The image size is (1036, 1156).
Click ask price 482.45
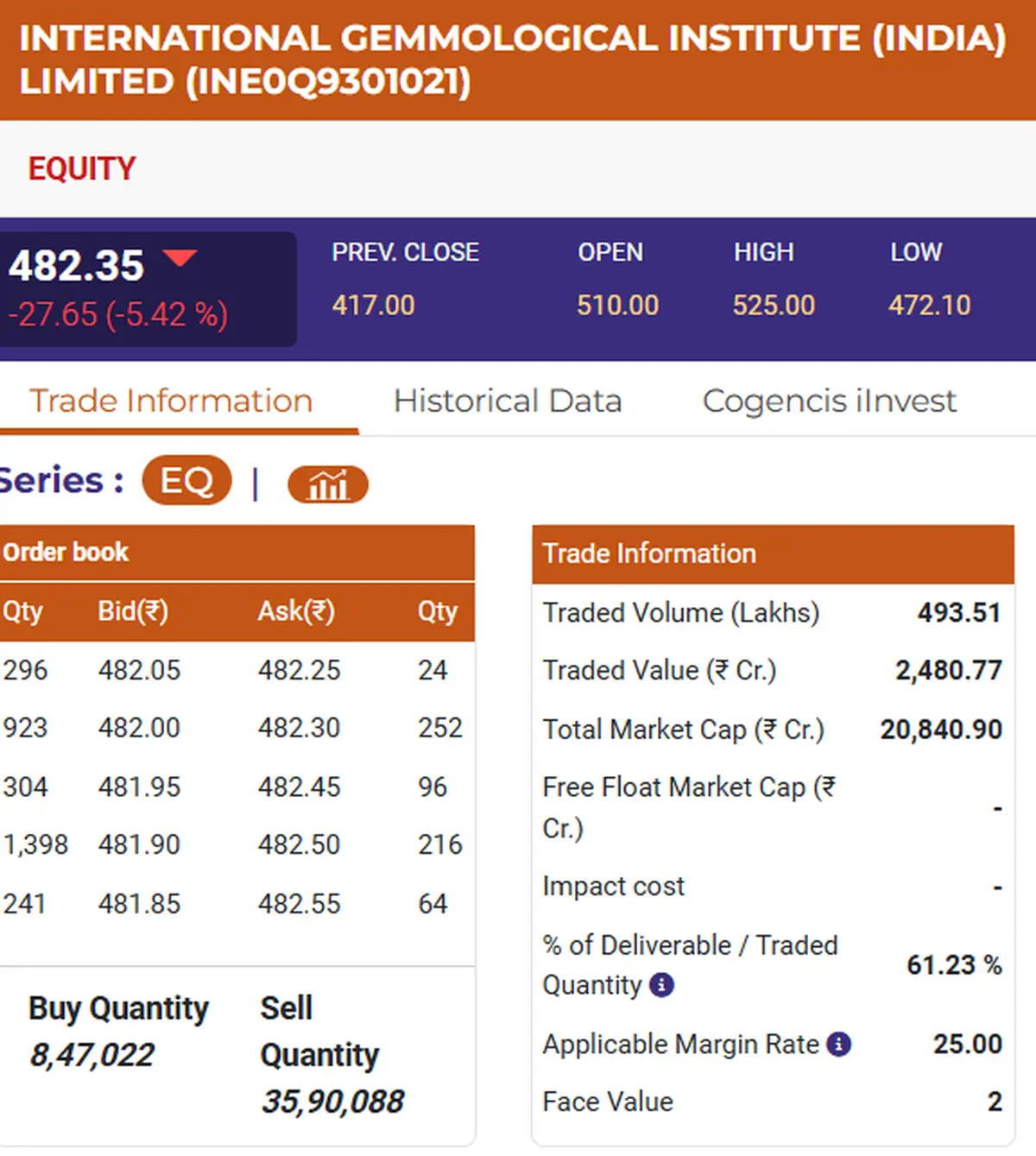pyautogui.click(x=300, y=787)
